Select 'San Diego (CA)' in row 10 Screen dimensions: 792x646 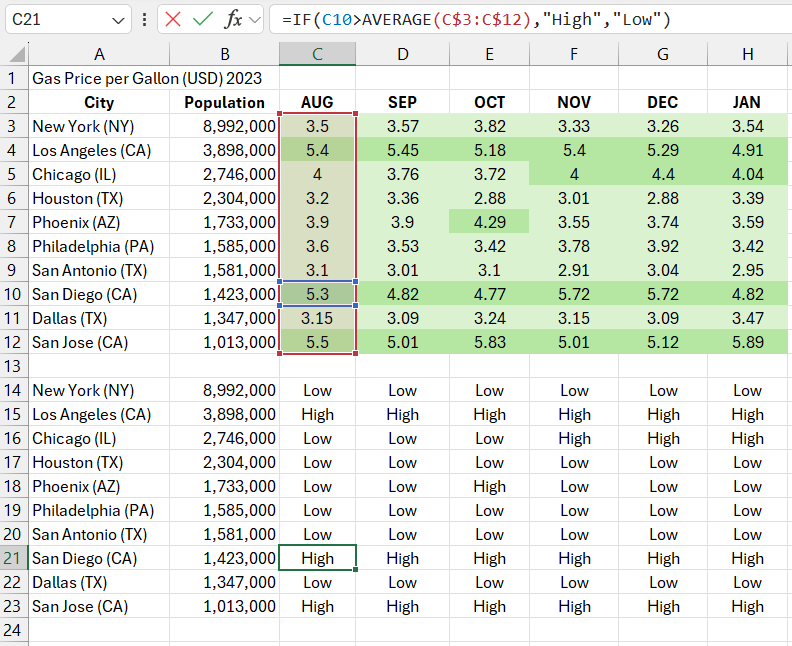point(99,294)
